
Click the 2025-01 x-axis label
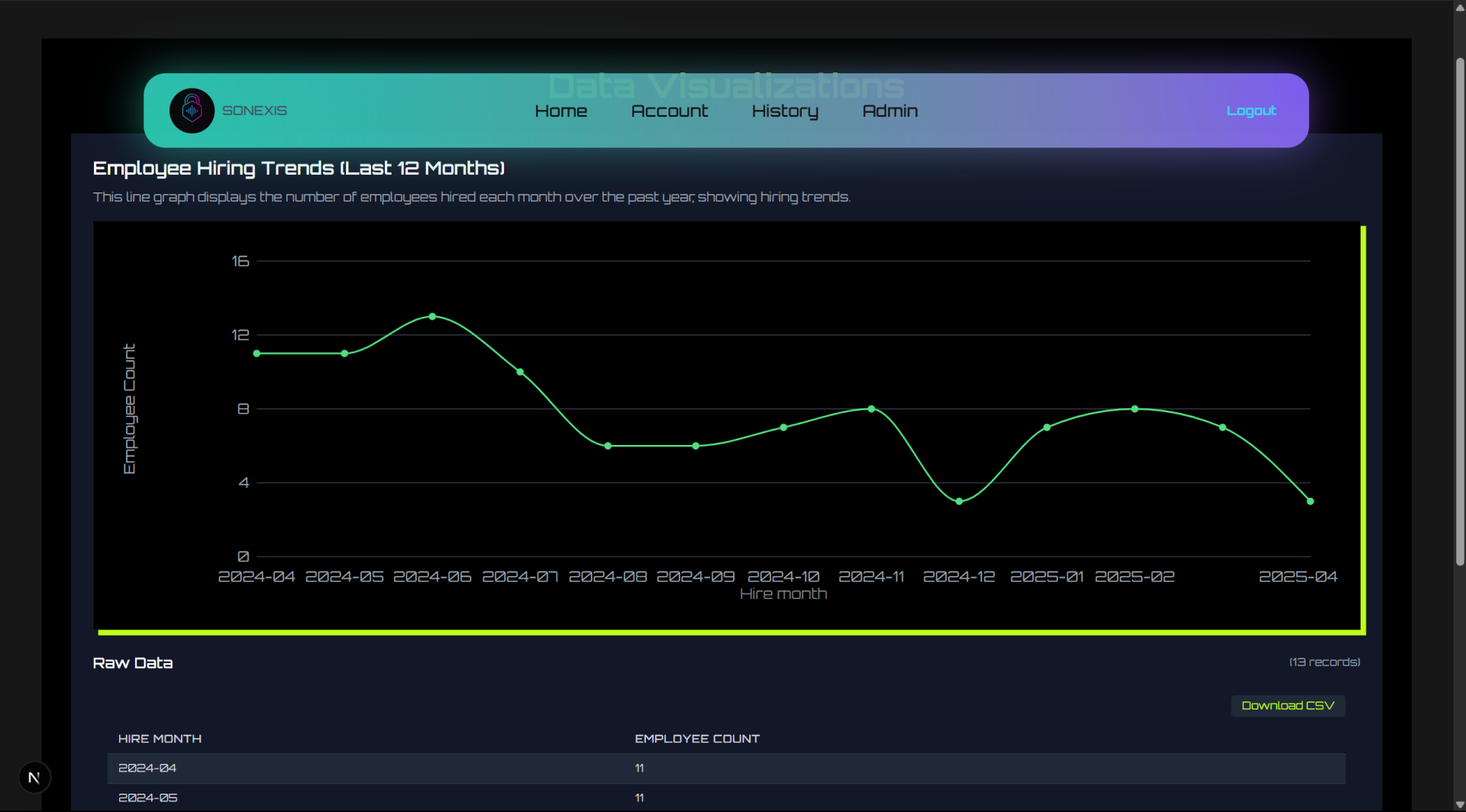pyautogui.click(x=1047, y=577)
